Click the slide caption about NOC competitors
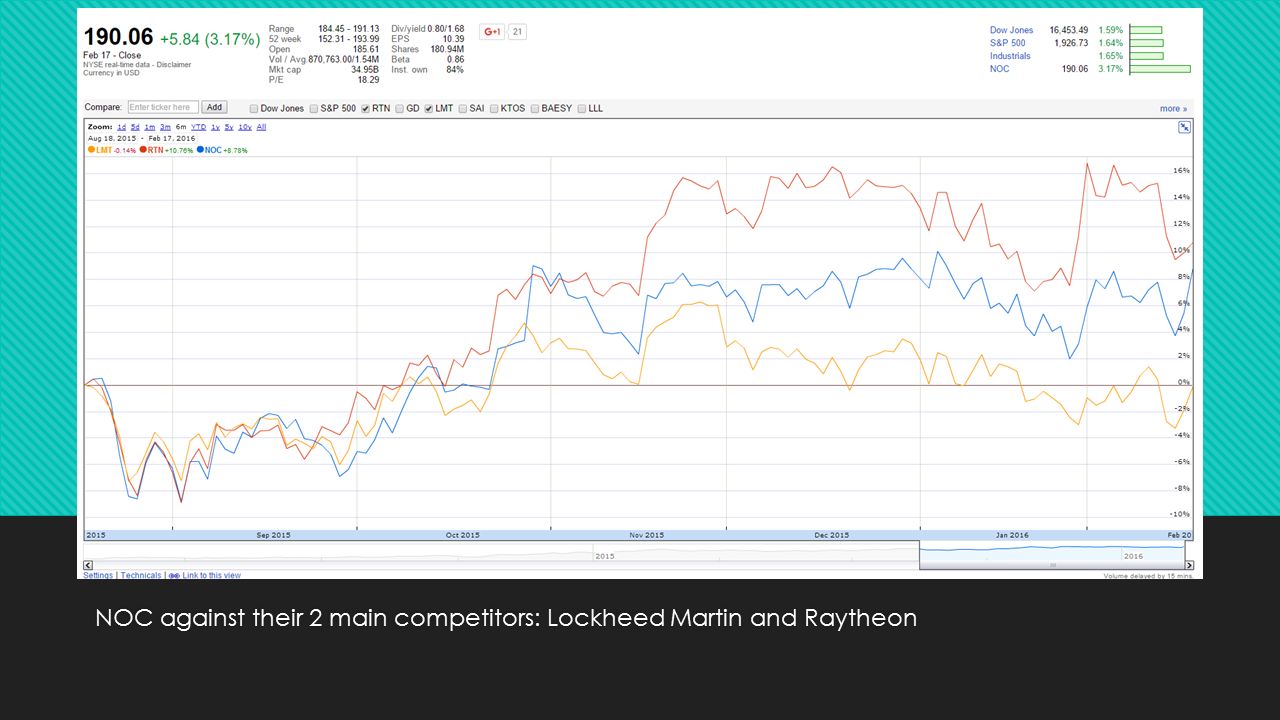The height and width of the screenshot is (720, 1280). tap(506, 618)
